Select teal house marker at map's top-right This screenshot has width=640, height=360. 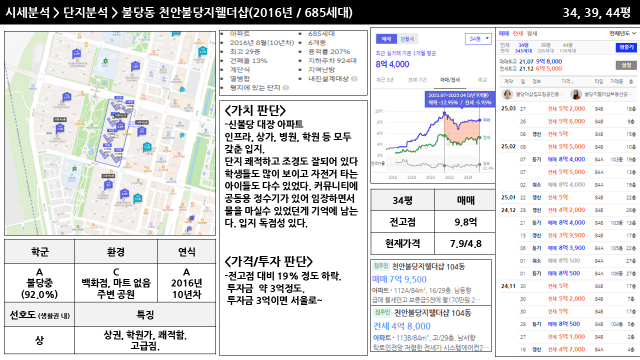tap(202, 52)
